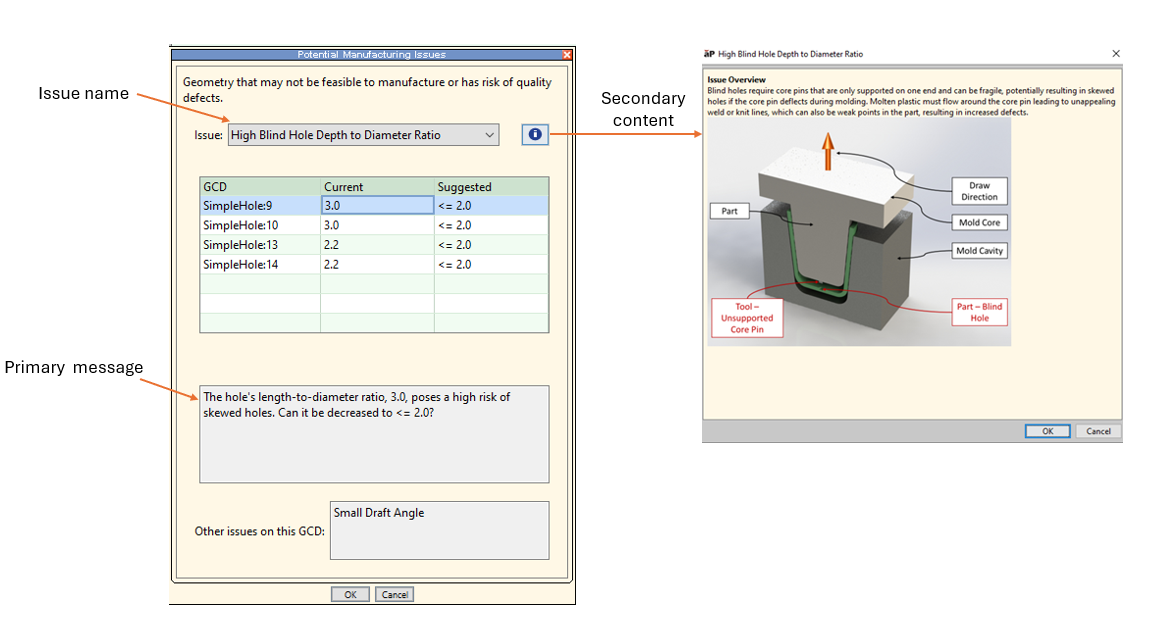Close the High Blind Hole Depth window

(x=1116, y=54)
